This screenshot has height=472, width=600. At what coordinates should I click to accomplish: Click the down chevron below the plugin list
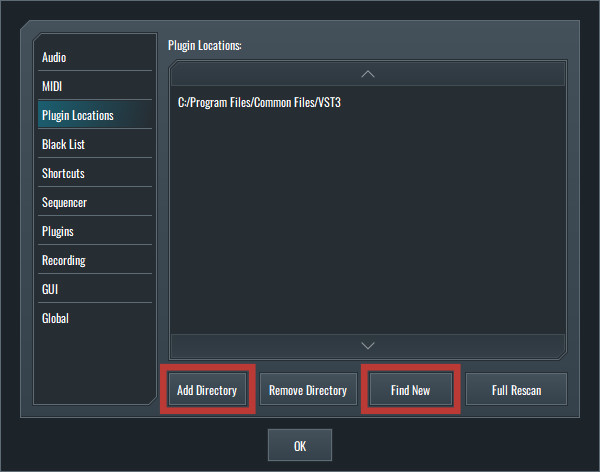pos(368,346)
